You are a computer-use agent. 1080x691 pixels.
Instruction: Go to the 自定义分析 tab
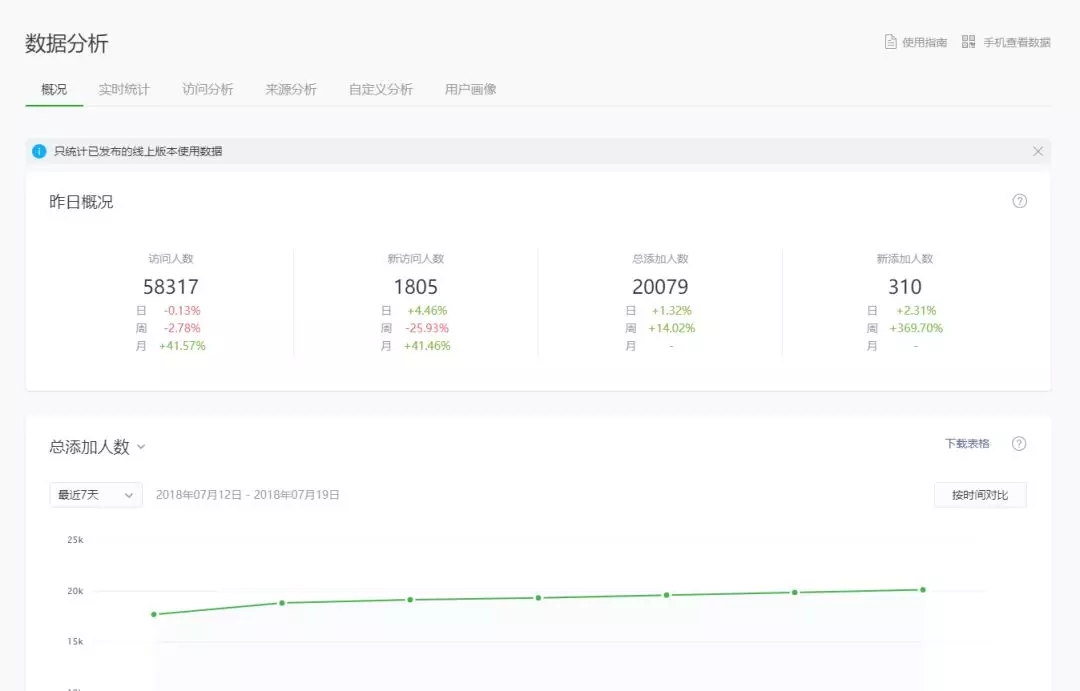(381, 90)
